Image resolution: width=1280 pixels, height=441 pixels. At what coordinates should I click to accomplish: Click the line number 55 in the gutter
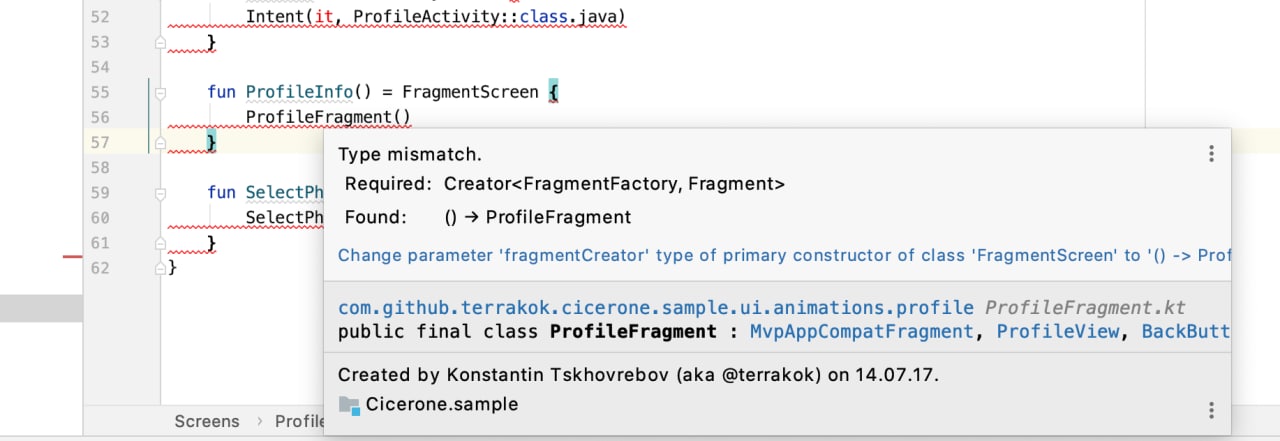99,92
